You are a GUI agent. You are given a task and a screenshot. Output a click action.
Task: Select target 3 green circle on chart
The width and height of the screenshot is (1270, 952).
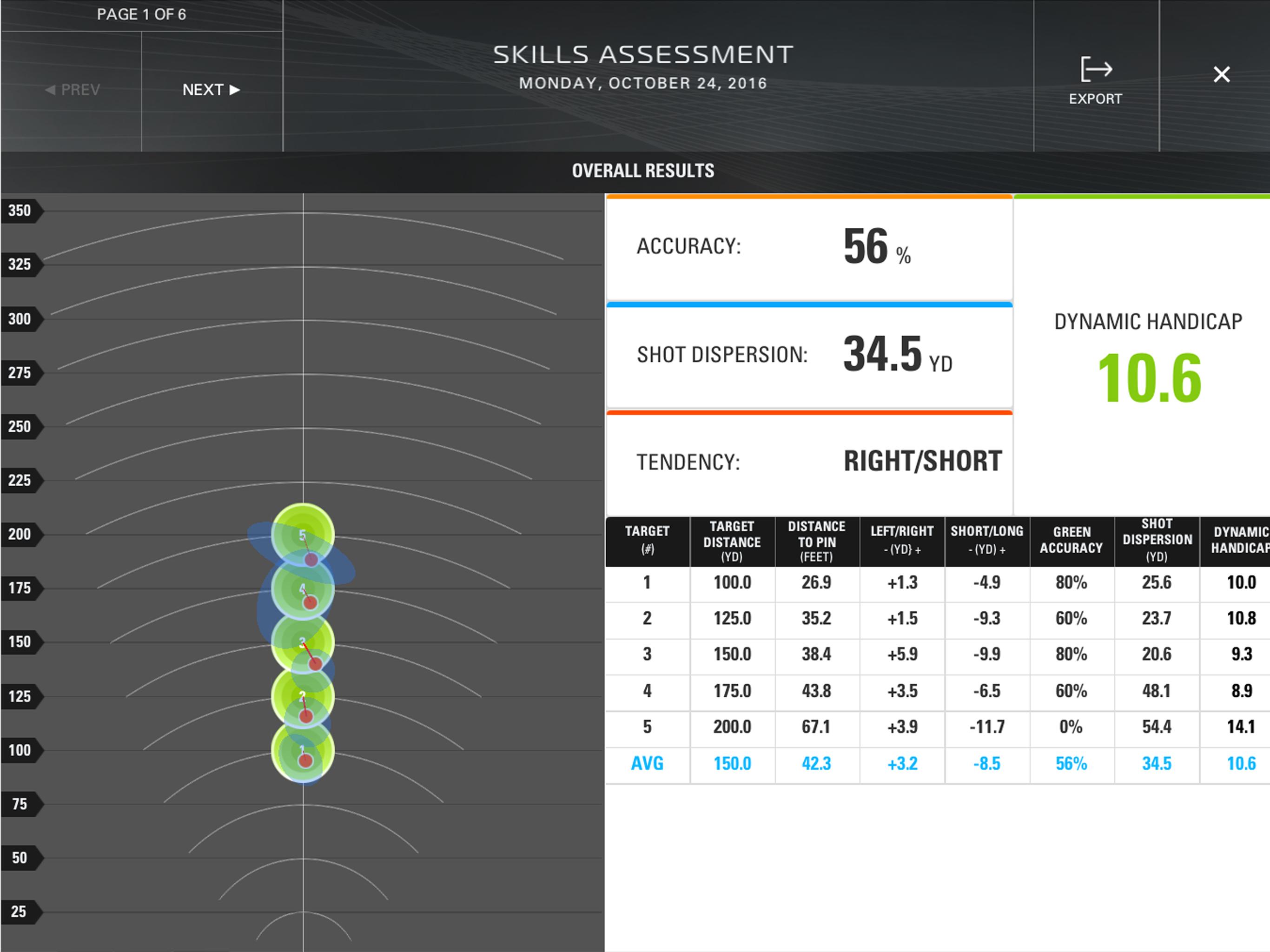tap(303, 642)
